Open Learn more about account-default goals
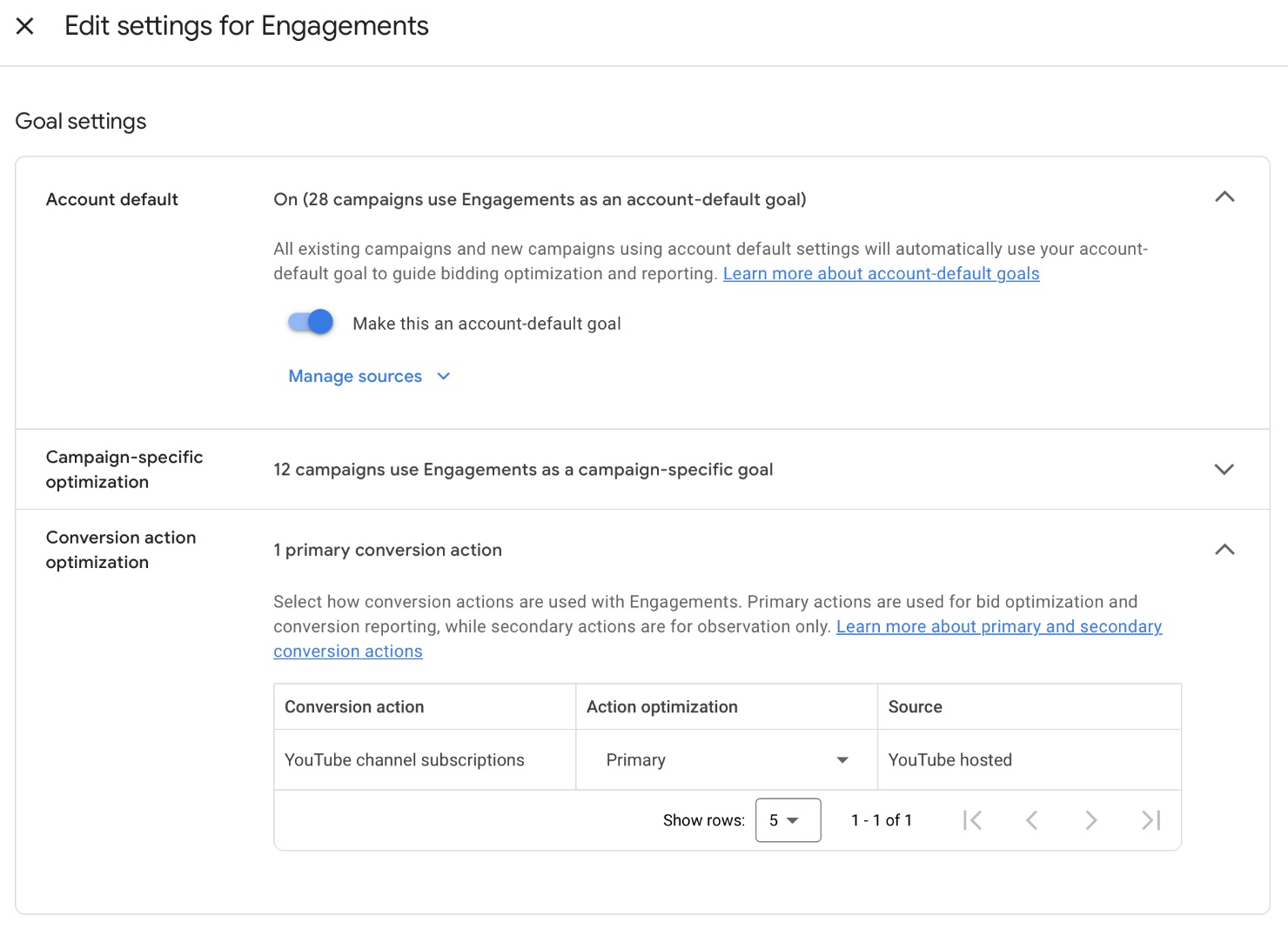Image resolution: width=1288 pixels, height=929 pixels. point(881,273)
